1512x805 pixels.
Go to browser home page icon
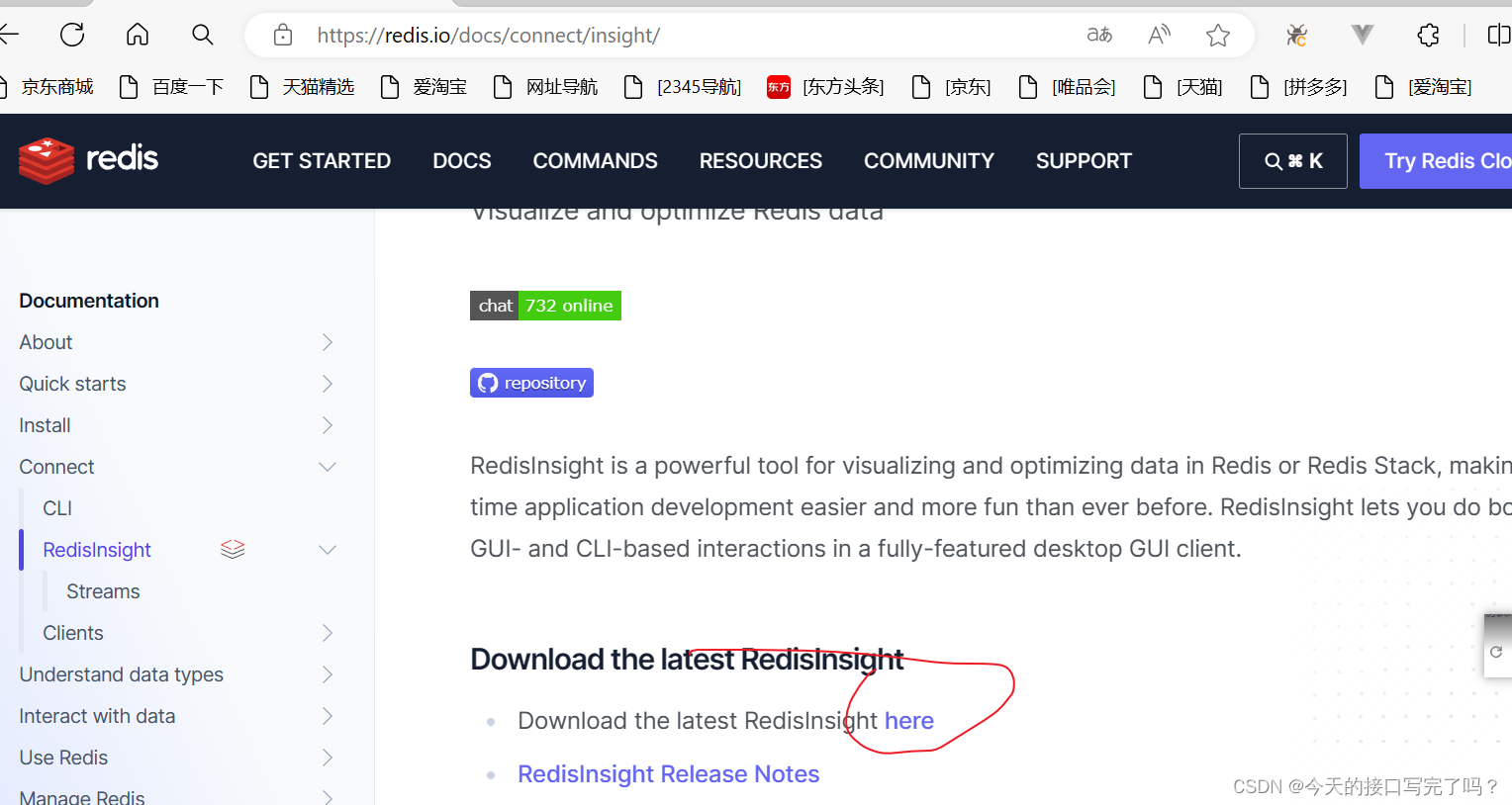tap(138, 36)
